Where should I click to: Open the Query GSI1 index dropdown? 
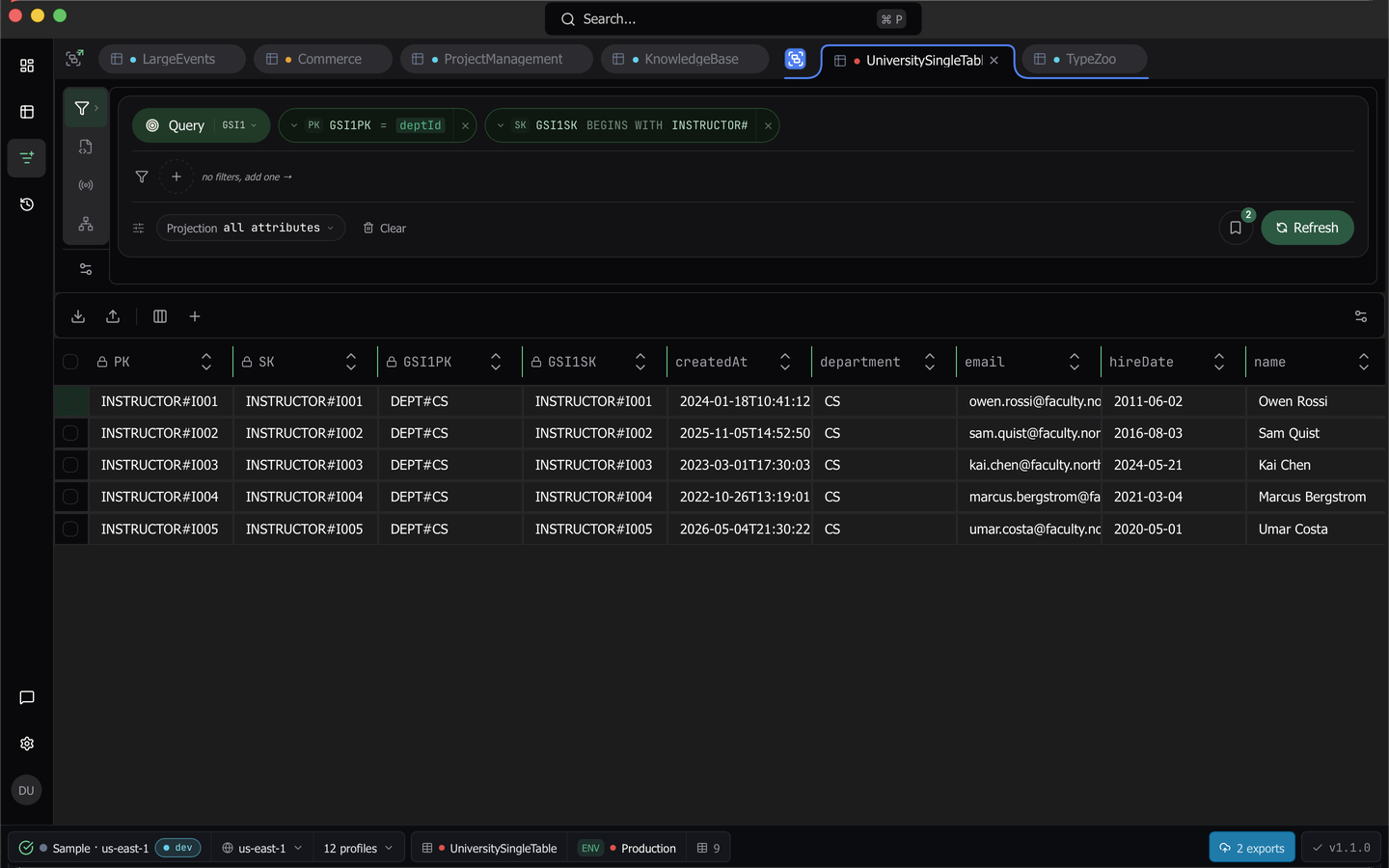coord(240,125)
